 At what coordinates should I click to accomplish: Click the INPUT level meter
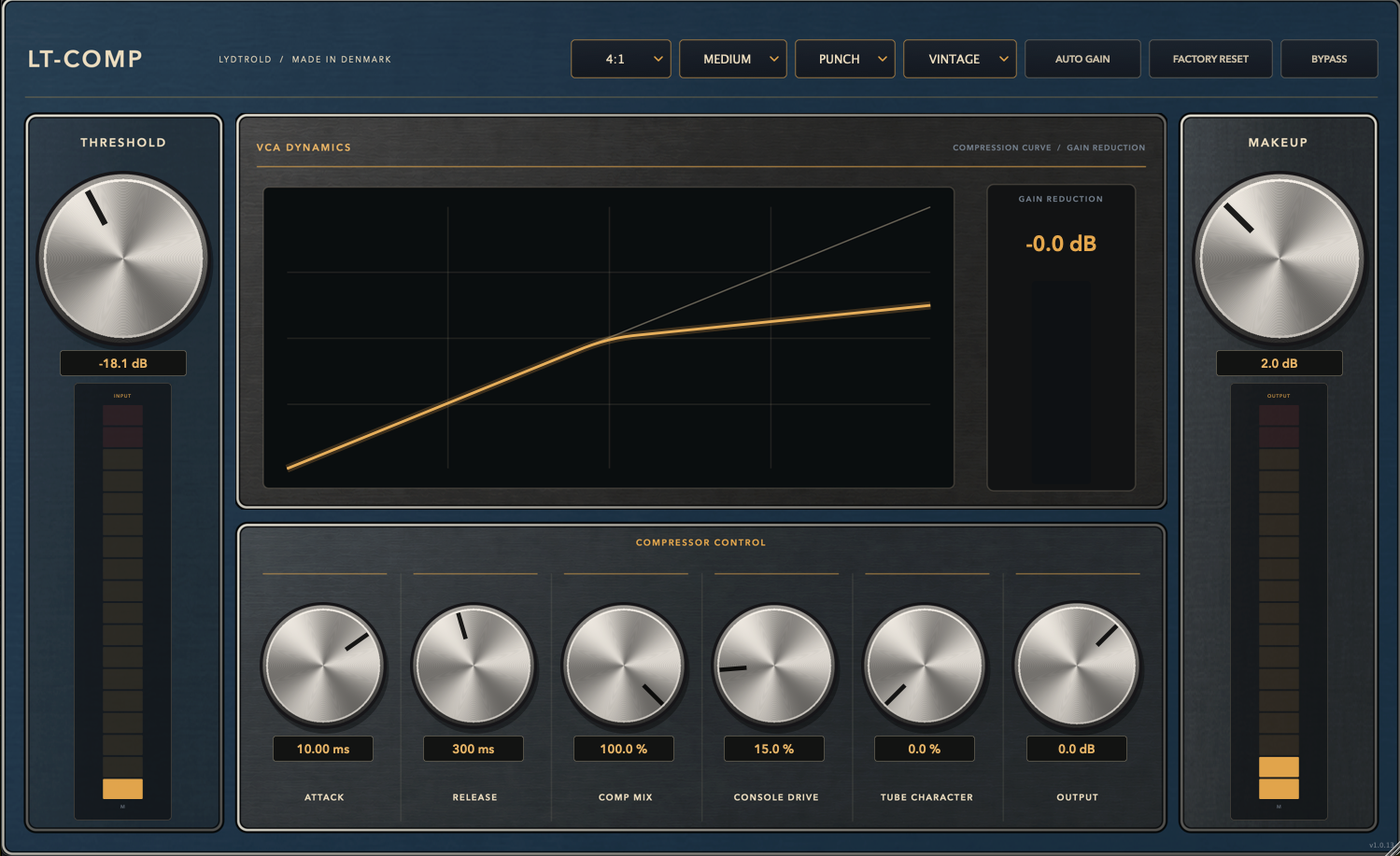click(x=122, y=602)
